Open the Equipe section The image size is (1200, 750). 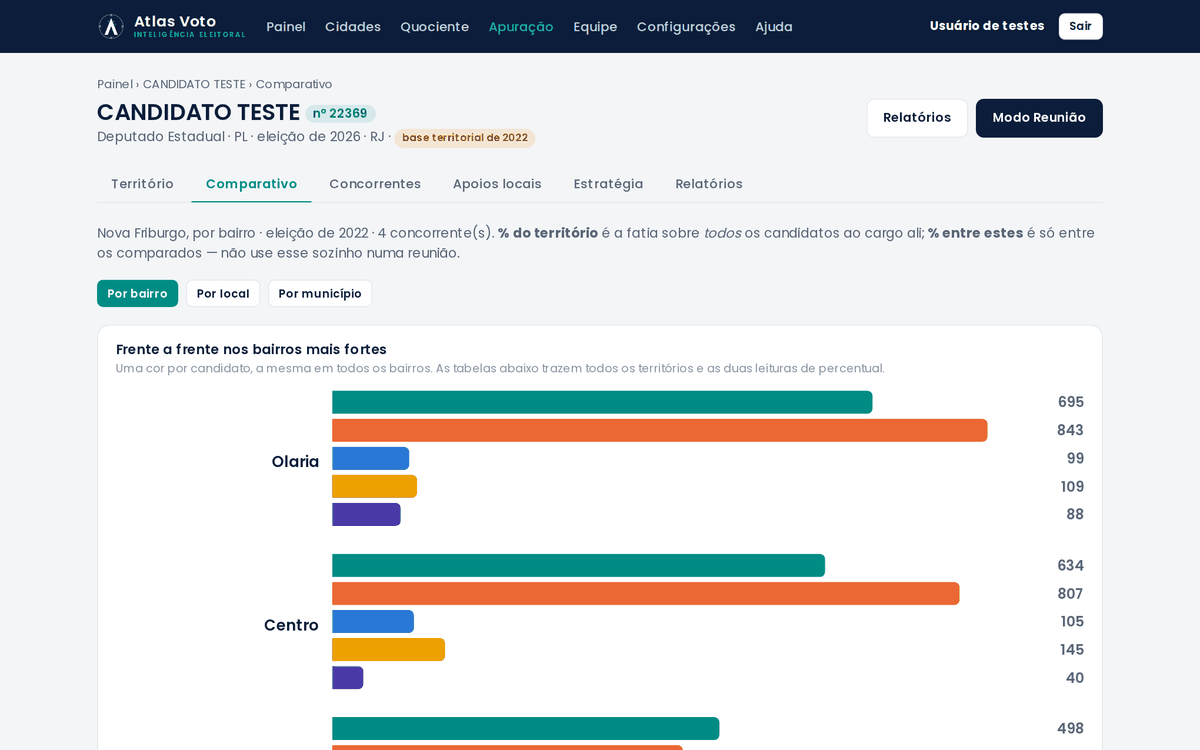pyautogui.click(x=595, y=27)
